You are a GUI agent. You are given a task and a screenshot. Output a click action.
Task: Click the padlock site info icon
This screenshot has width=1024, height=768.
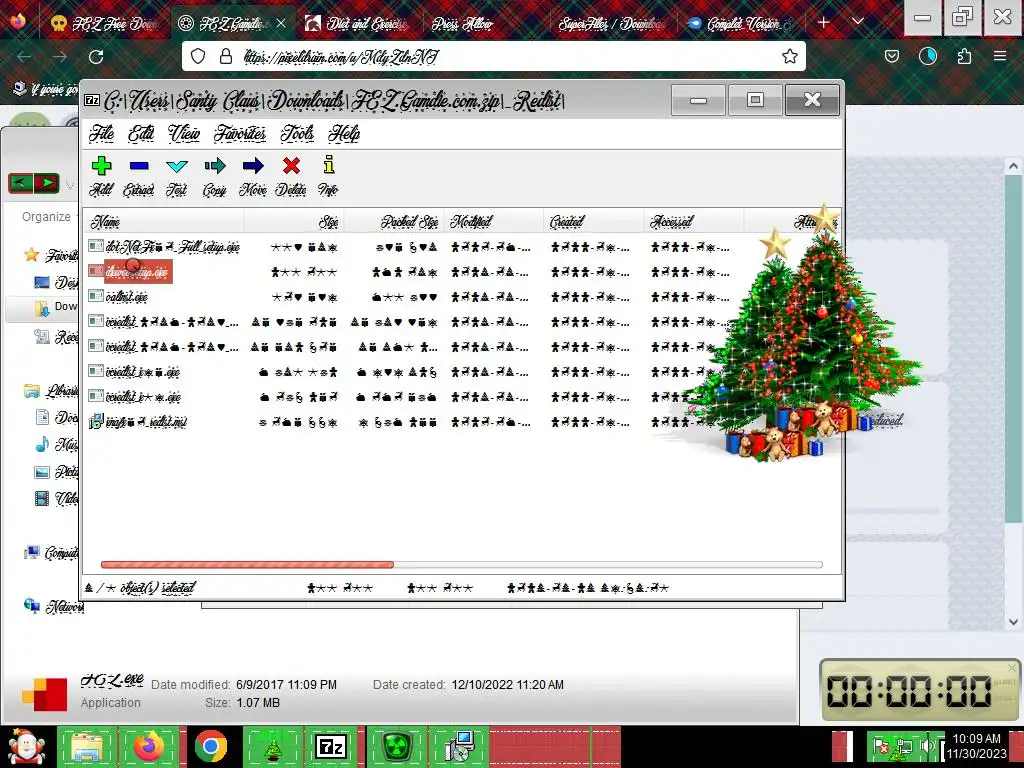[226, 56]
